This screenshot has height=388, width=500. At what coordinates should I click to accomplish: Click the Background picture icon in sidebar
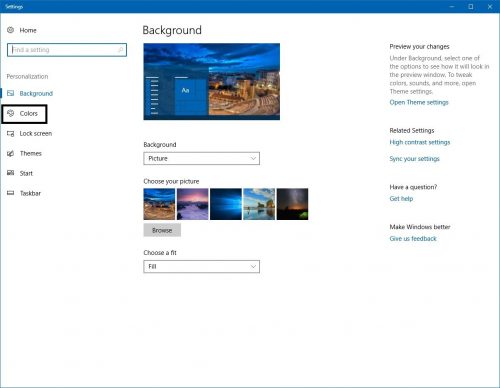click(11, 93)
